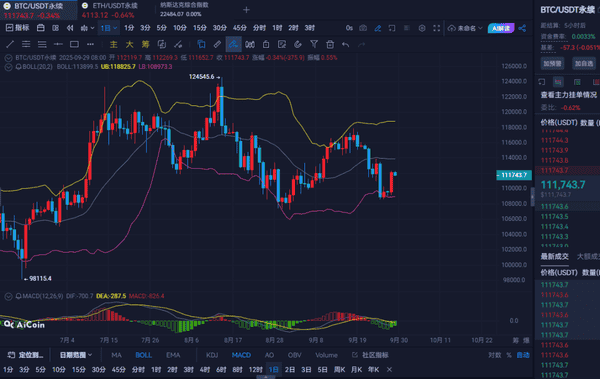
Task: Enter fullscreen chart mode
Action: click(437, 28)
